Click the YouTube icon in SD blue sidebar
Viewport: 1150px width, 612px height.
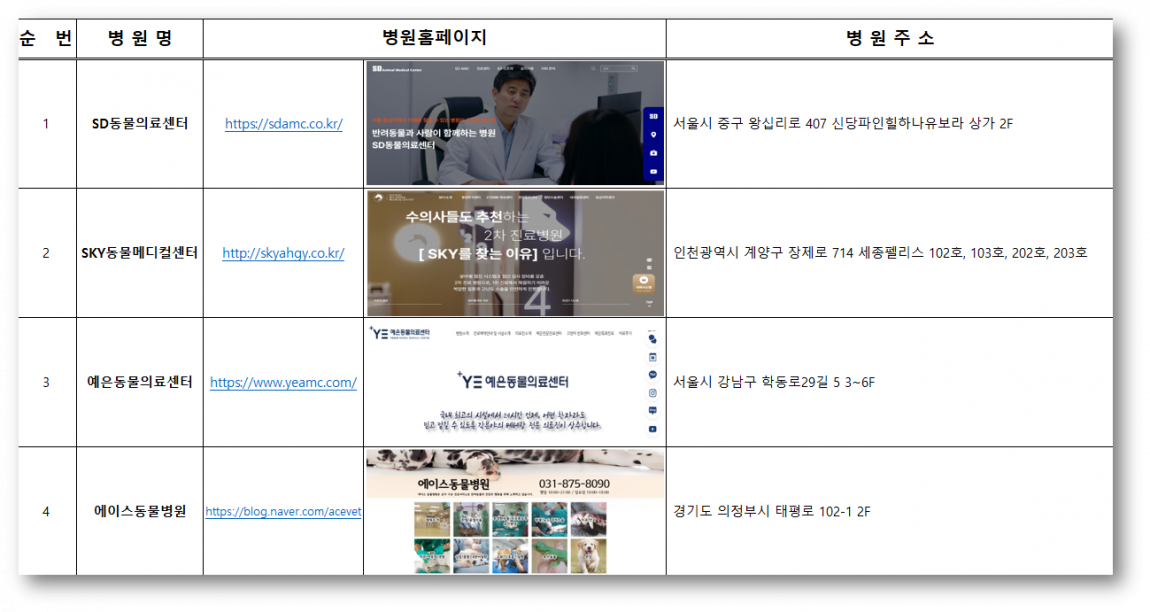[x=653, y=171]
